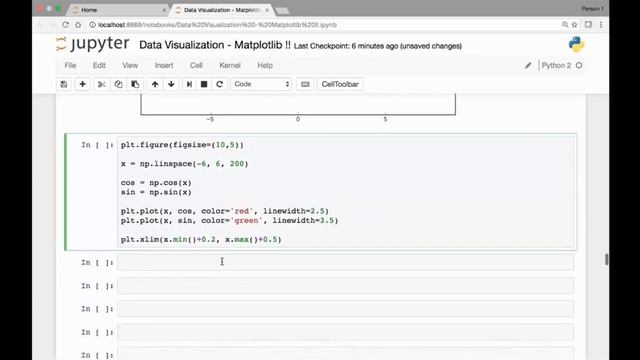640x360 pixels.
Task: Click the localhost address bar URL
Action: tap(217, 25)
